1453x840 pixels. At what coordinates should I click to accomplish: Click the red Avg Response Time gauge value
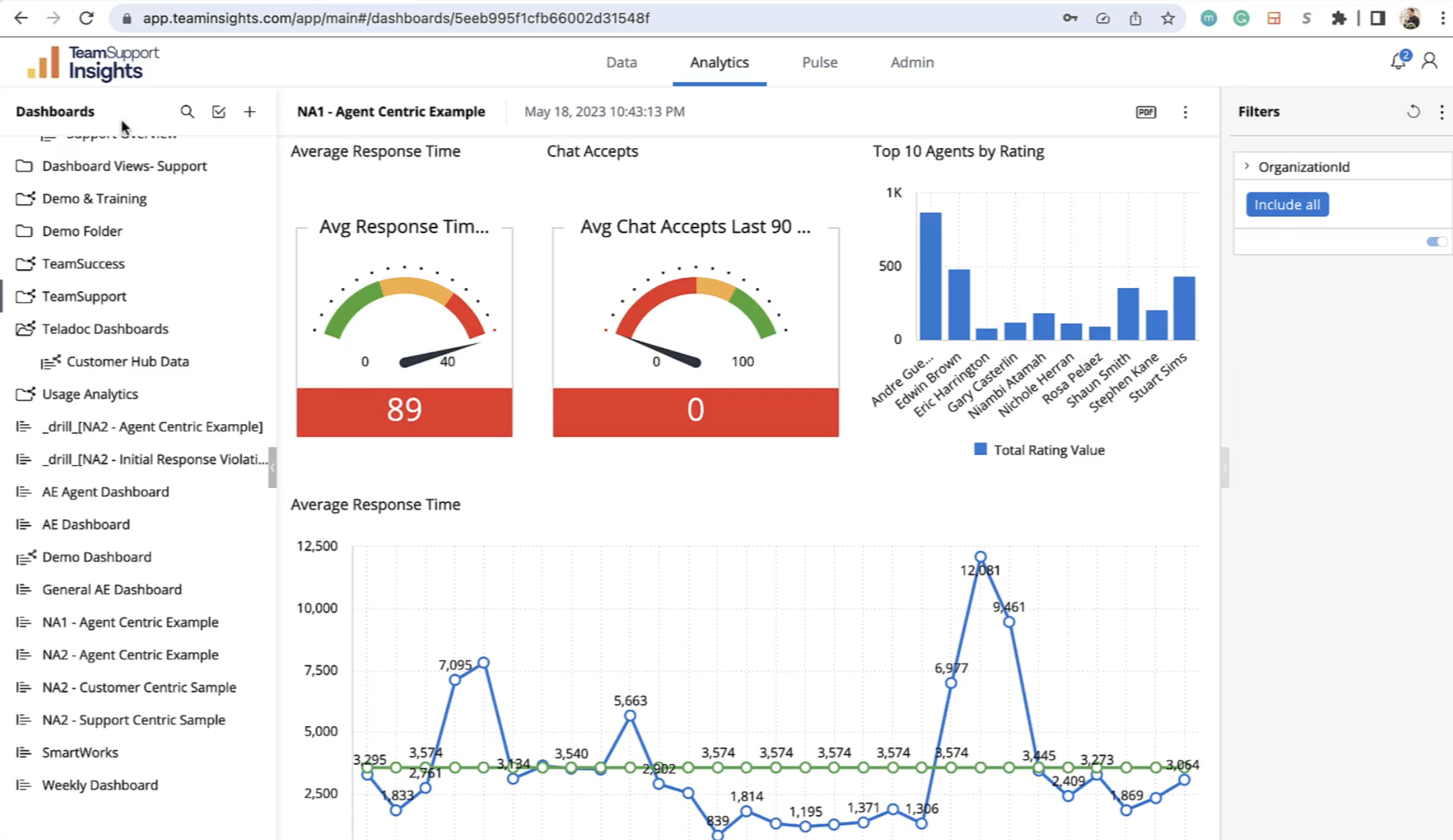pyautogui.click(x=403, y=409)
